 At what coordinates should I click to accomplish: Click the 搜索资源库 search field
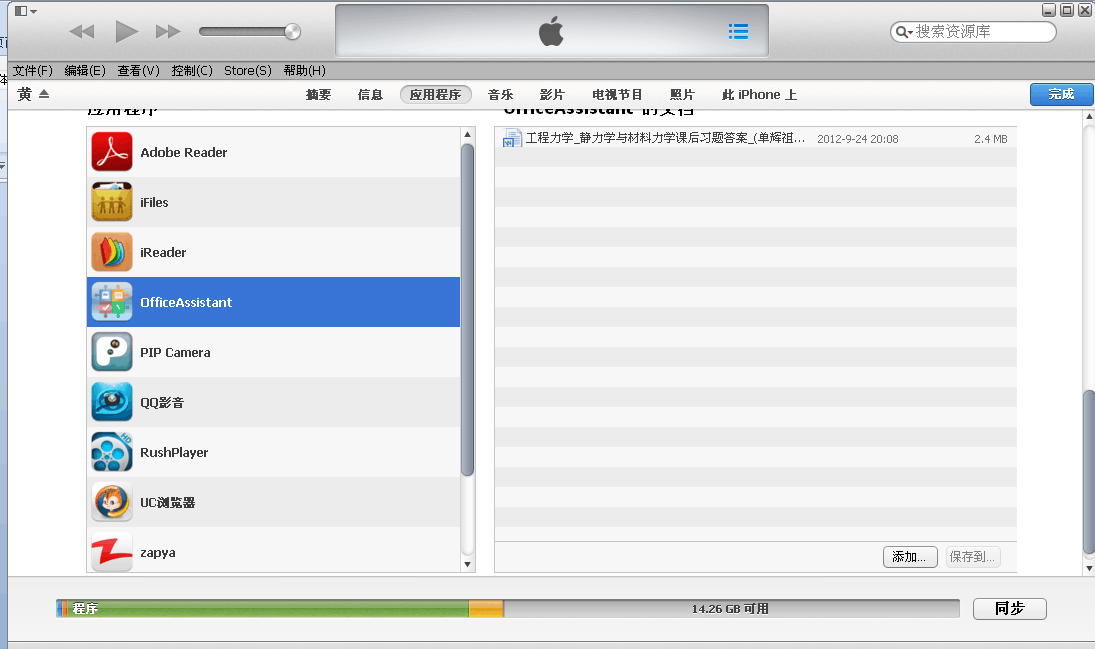click(x=973, y=31)
